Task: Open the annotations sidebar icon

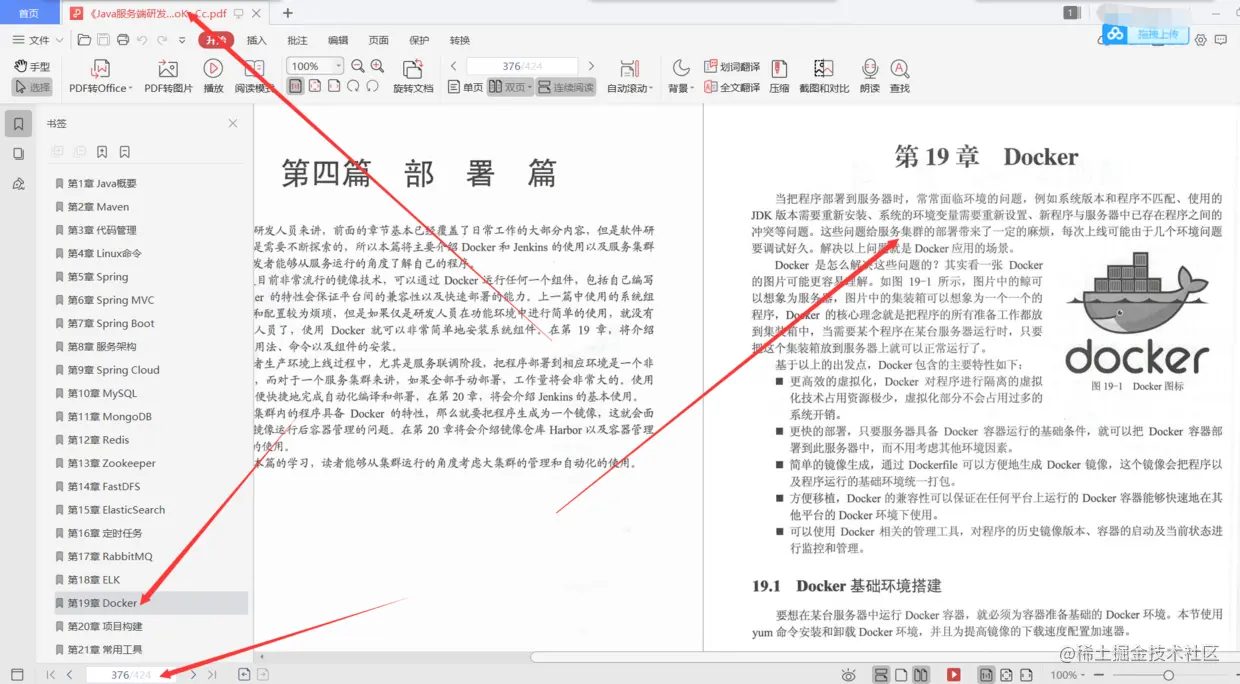Action: [x=18, y=184]
